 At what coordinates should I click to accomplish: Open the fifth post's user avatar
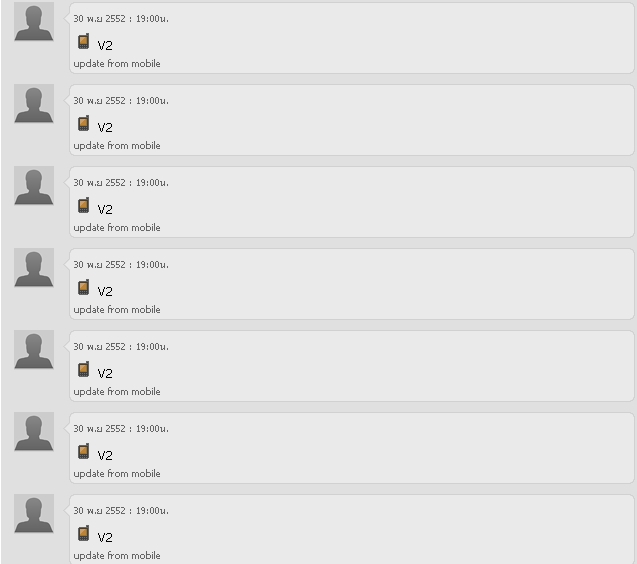(34, 350)
